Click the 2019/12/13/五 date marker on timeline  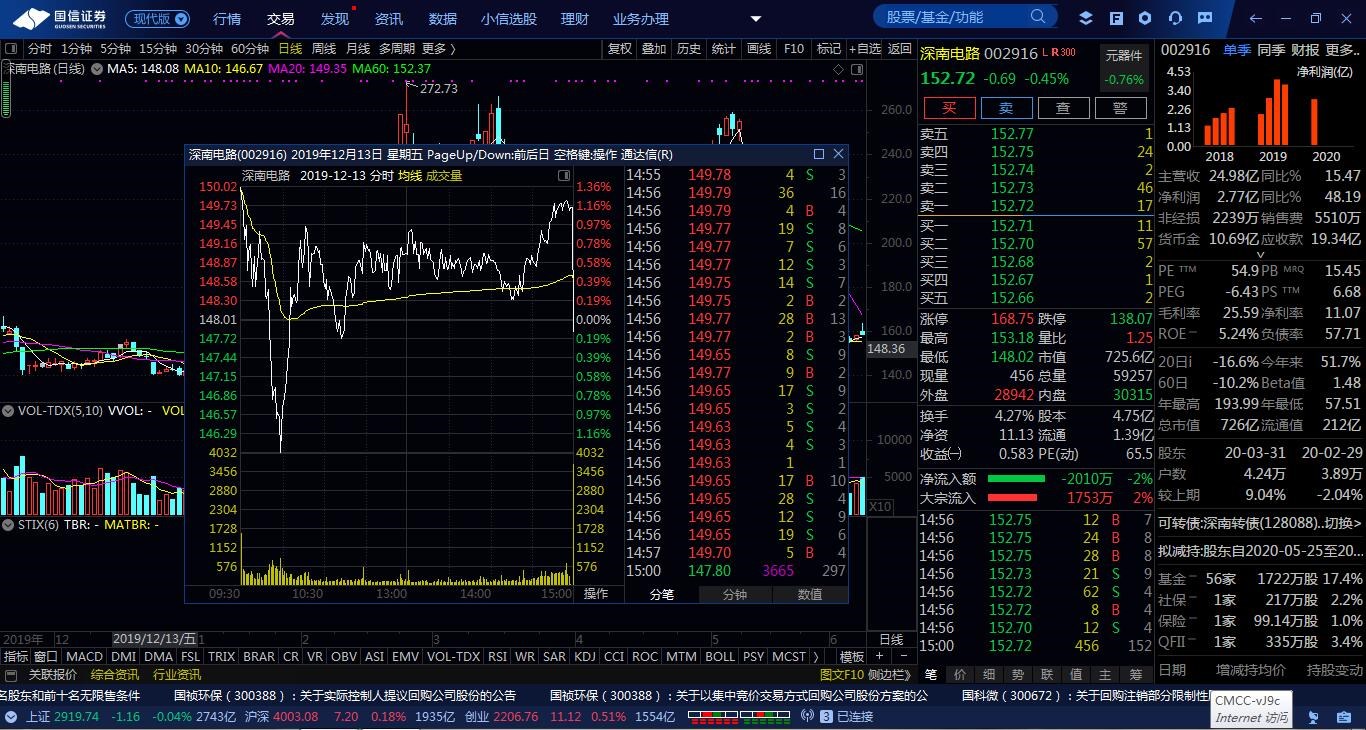point(154,639)
